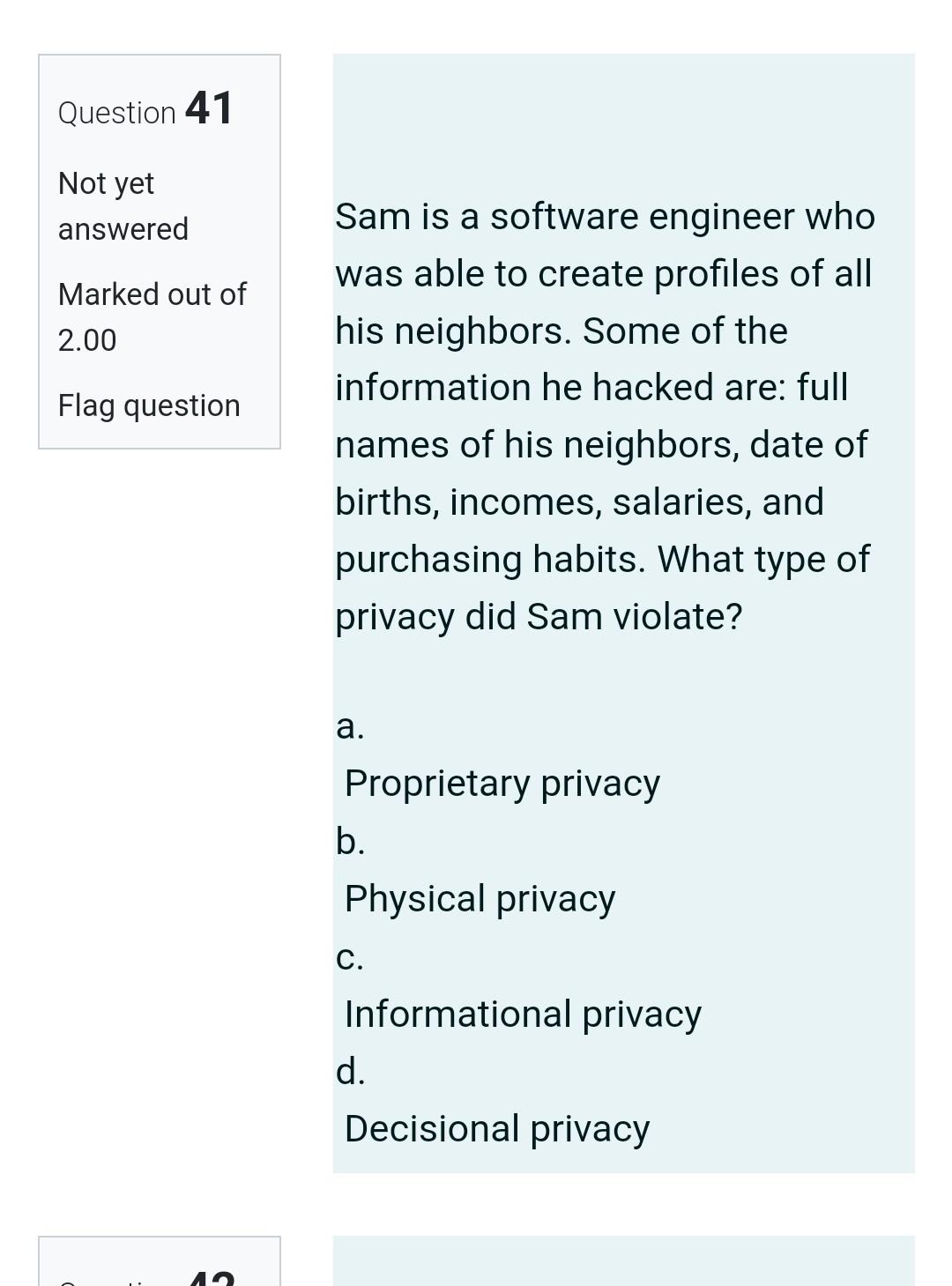Click the option letter 'c.'
Image resolution: width=952 pixels, height=1286 pixels.
click(x=350, y=959)
